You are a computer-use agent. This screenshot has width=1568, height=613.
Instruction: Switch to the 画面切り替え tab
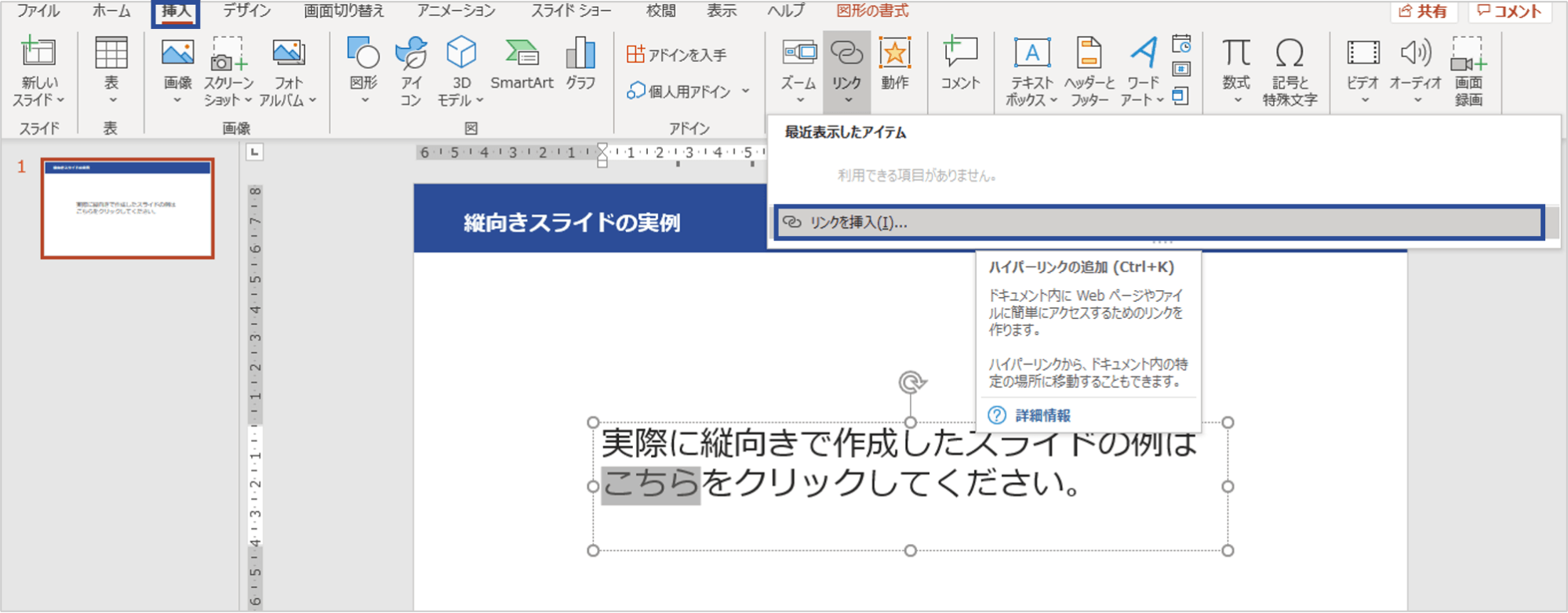click(344, 11)
